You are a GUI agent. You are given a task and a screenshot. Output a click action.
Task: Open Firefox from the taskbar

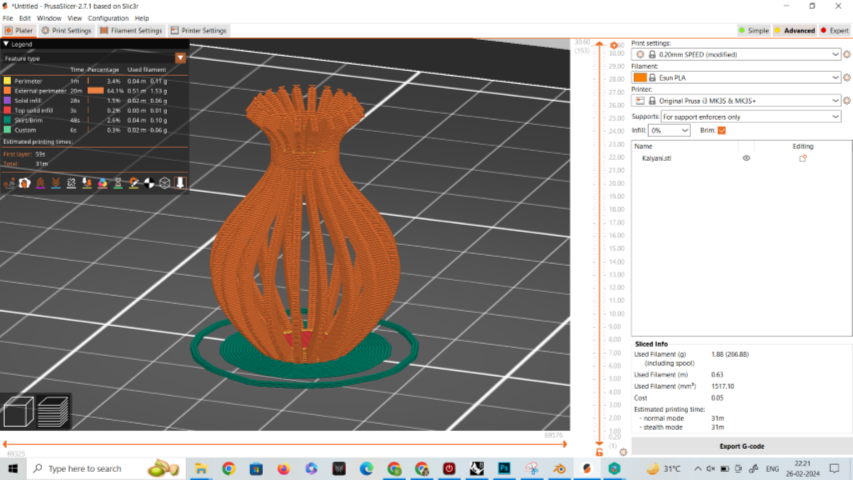pyautogui.click(x=283, y=469)
